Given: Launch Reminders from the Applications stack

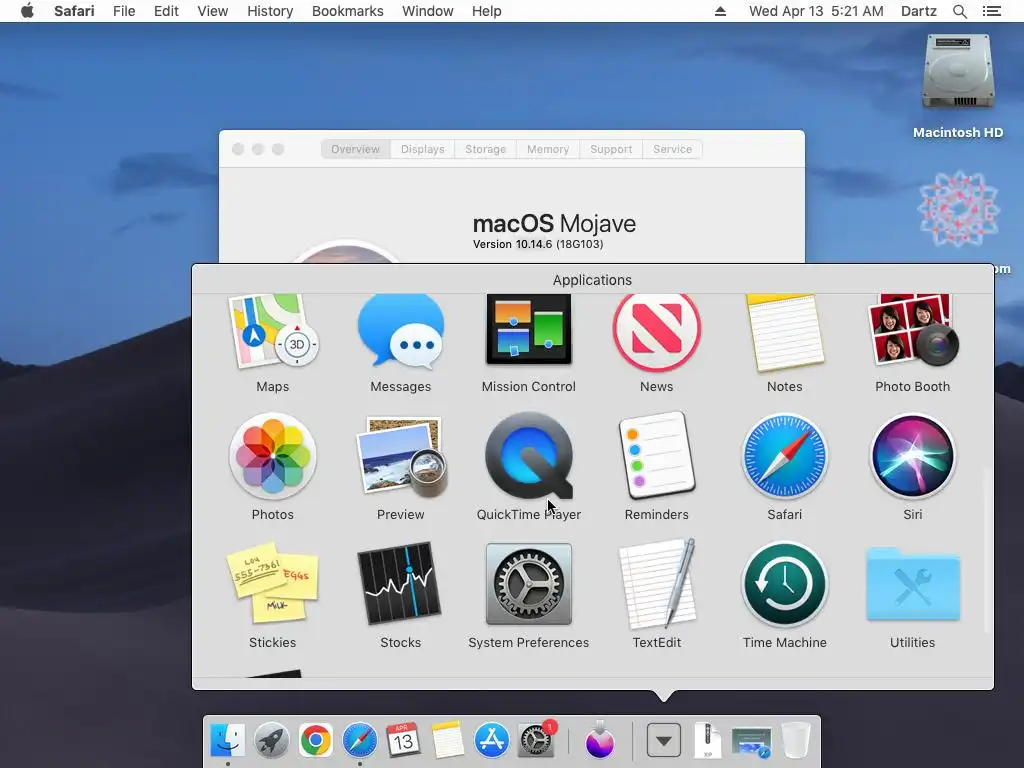Looking at the screenshot, I should 656,456.
